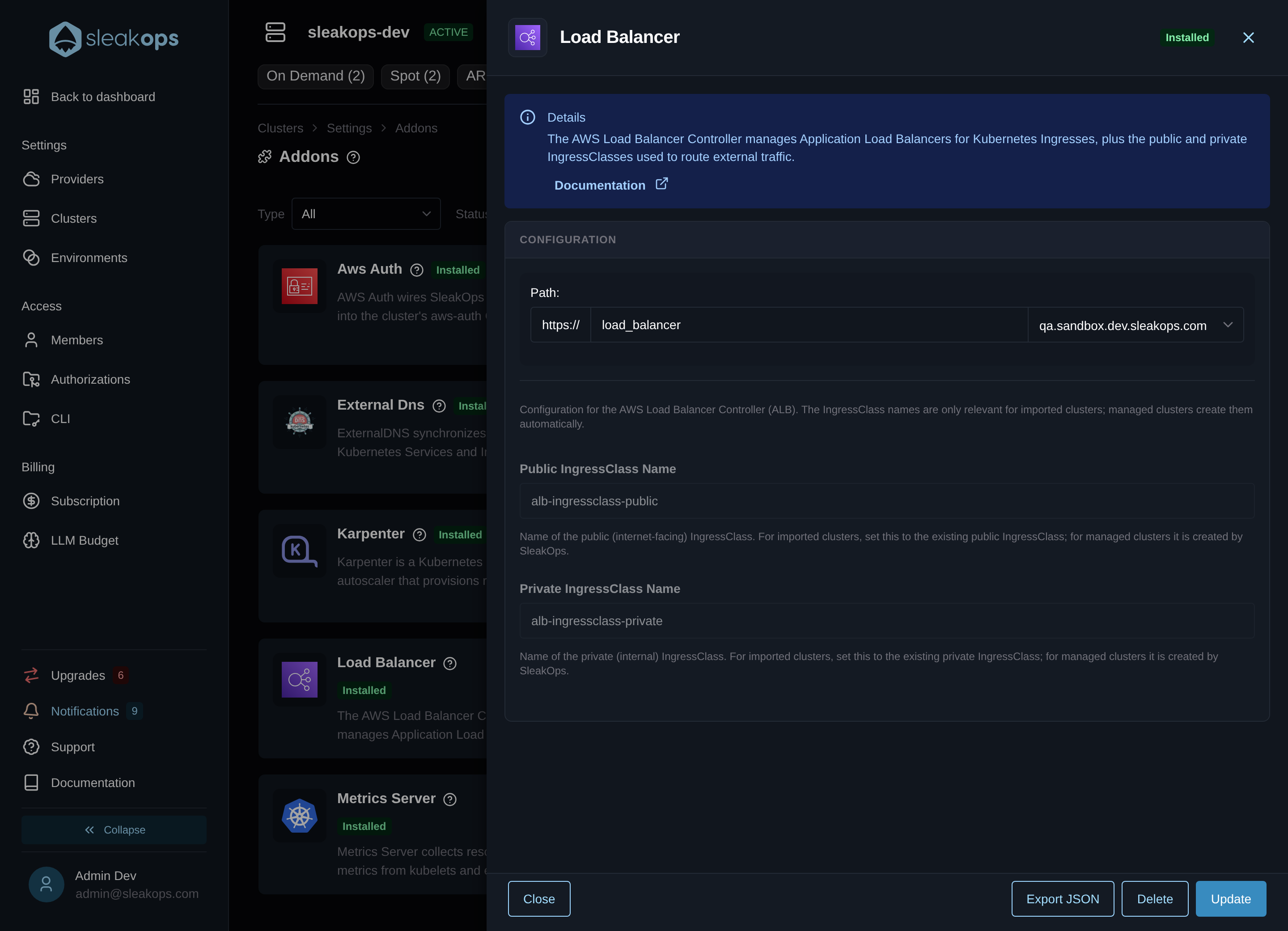Open the Documentation link in Details
The height and width of the screenshot is (931, 1288).
(x=611, y=185)
